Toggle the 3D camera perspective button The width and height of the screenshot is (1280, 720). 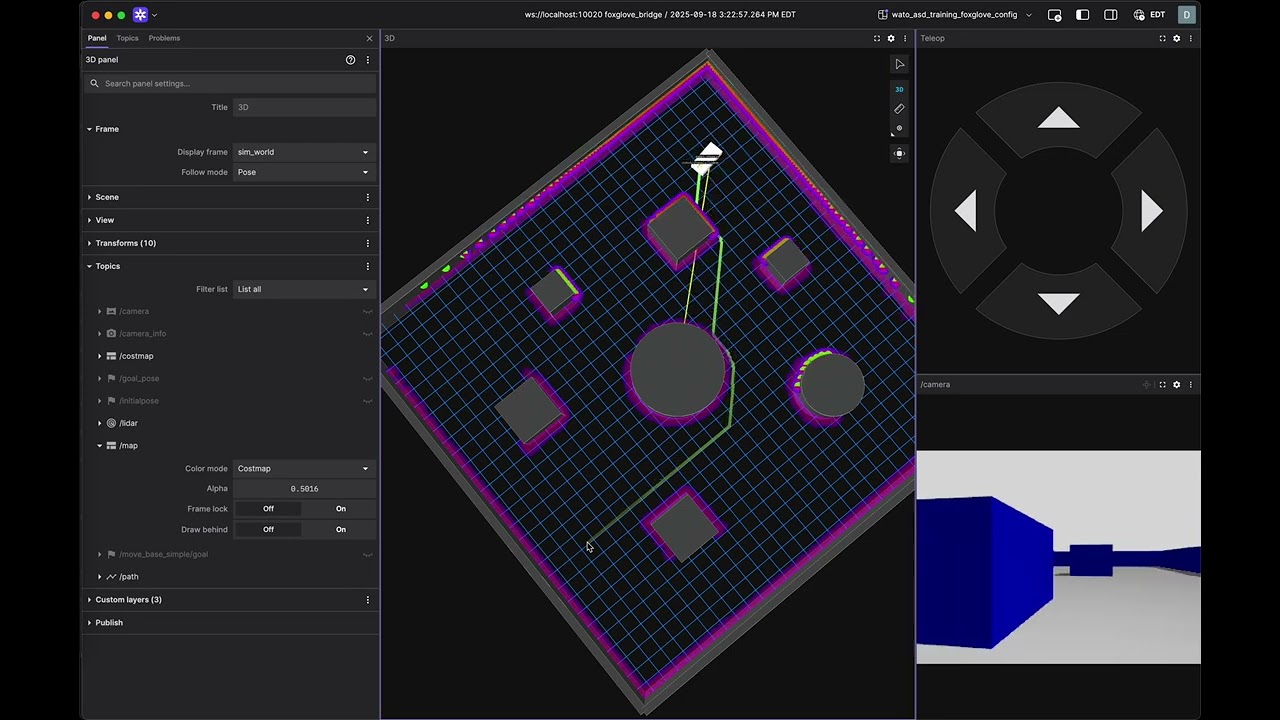(x=899, y=89)
